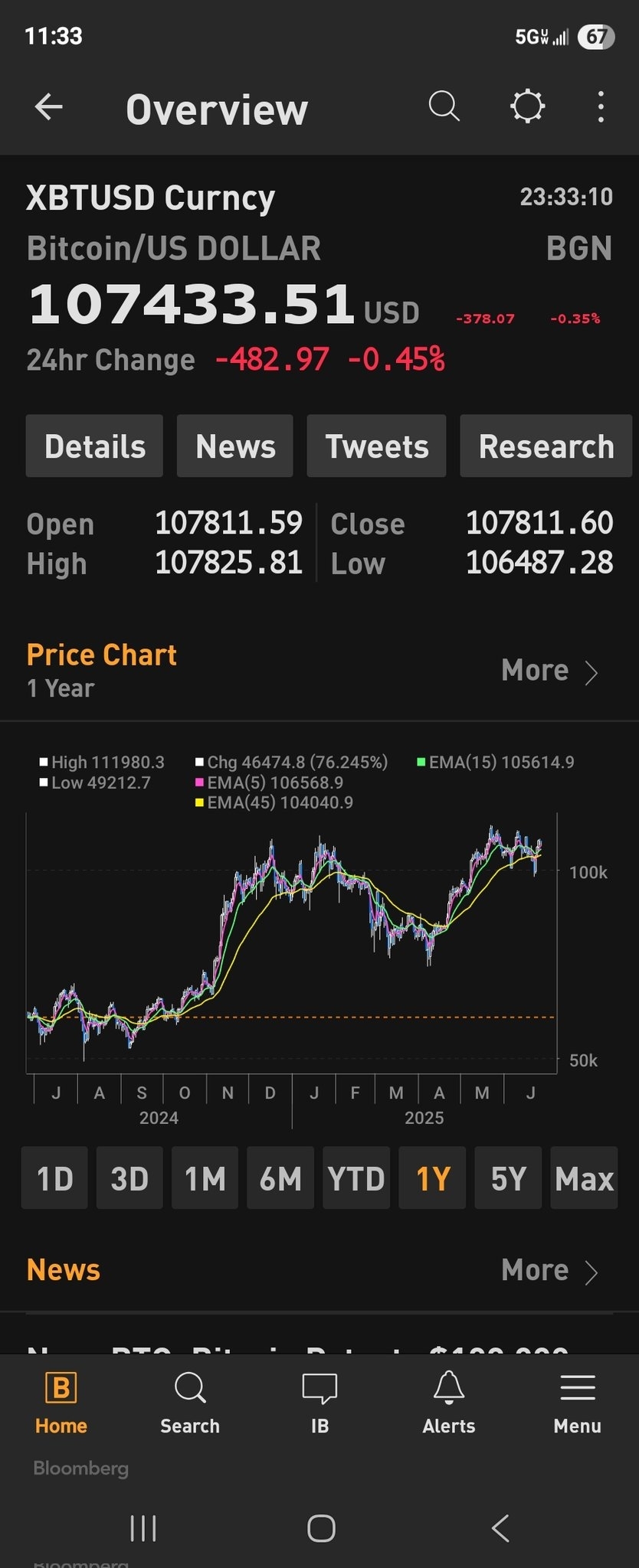The height and width of the screenshot is (1568, 639).
Task: Open the three-dot overflow menu
Action: click(601, 107)
